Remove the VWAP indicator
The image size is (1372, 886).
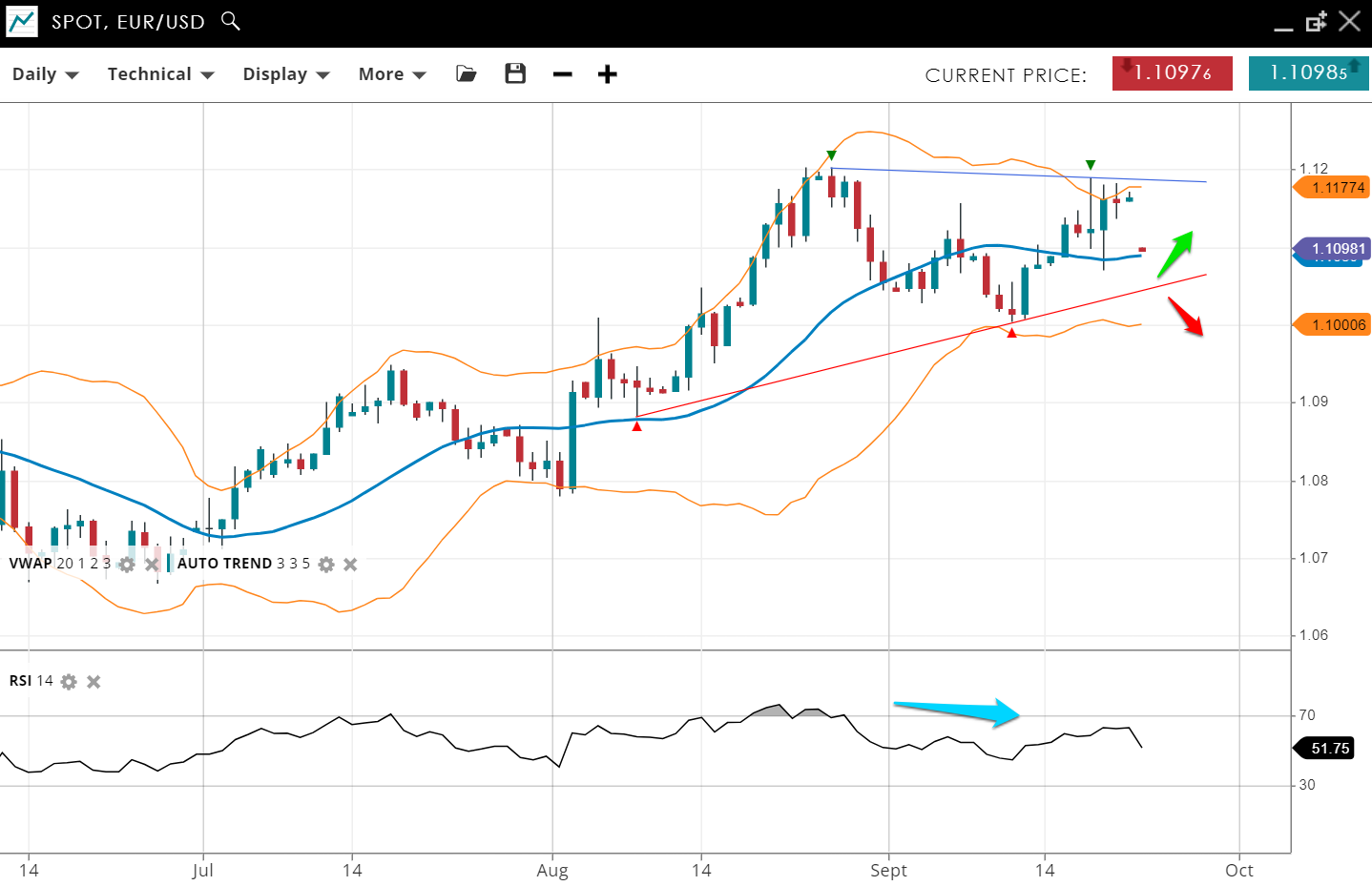(x=151, y=565)
